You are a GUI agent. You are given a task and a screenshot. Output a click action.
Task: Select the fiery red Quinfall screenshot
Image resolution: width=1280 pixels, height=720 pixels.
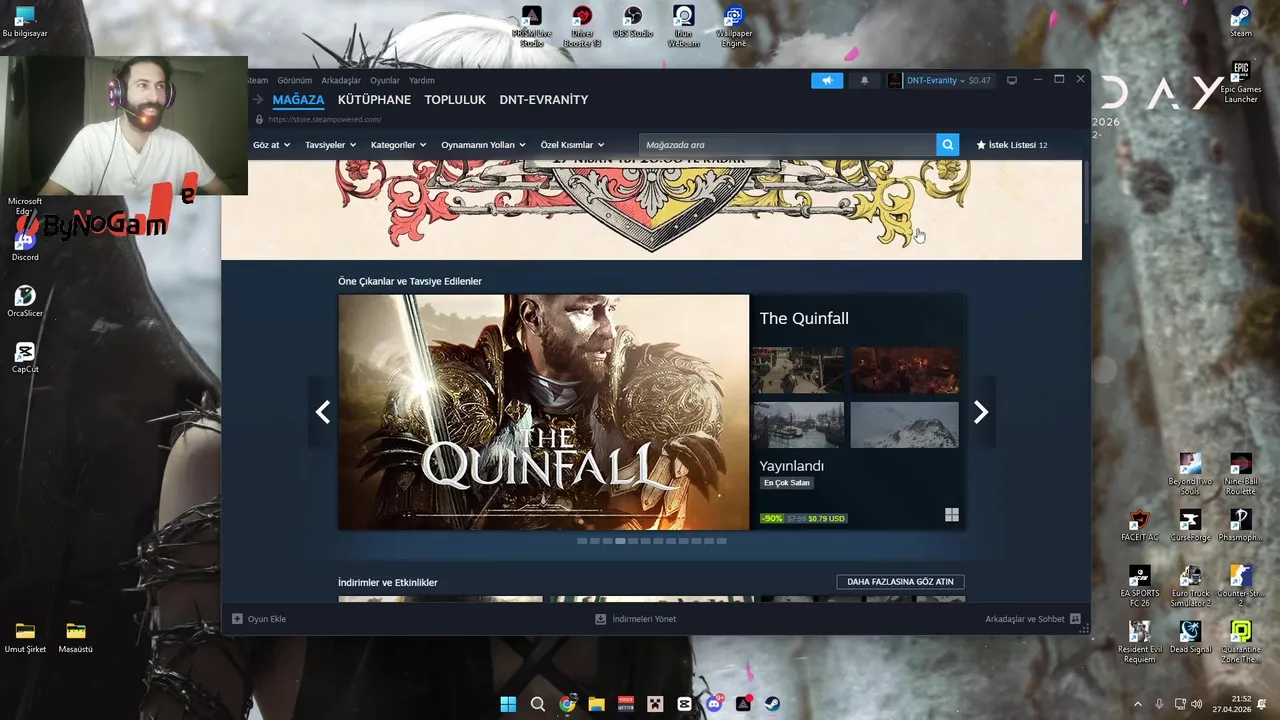coord(904,370)
